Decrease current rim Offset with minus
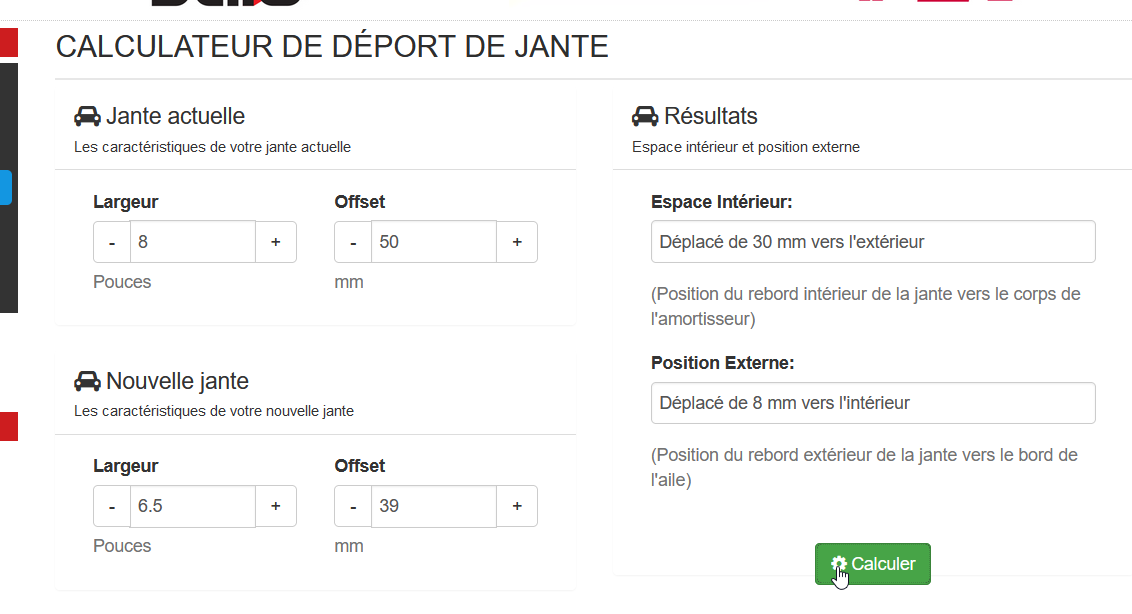1132x614 pixels. tap(353, 242)
